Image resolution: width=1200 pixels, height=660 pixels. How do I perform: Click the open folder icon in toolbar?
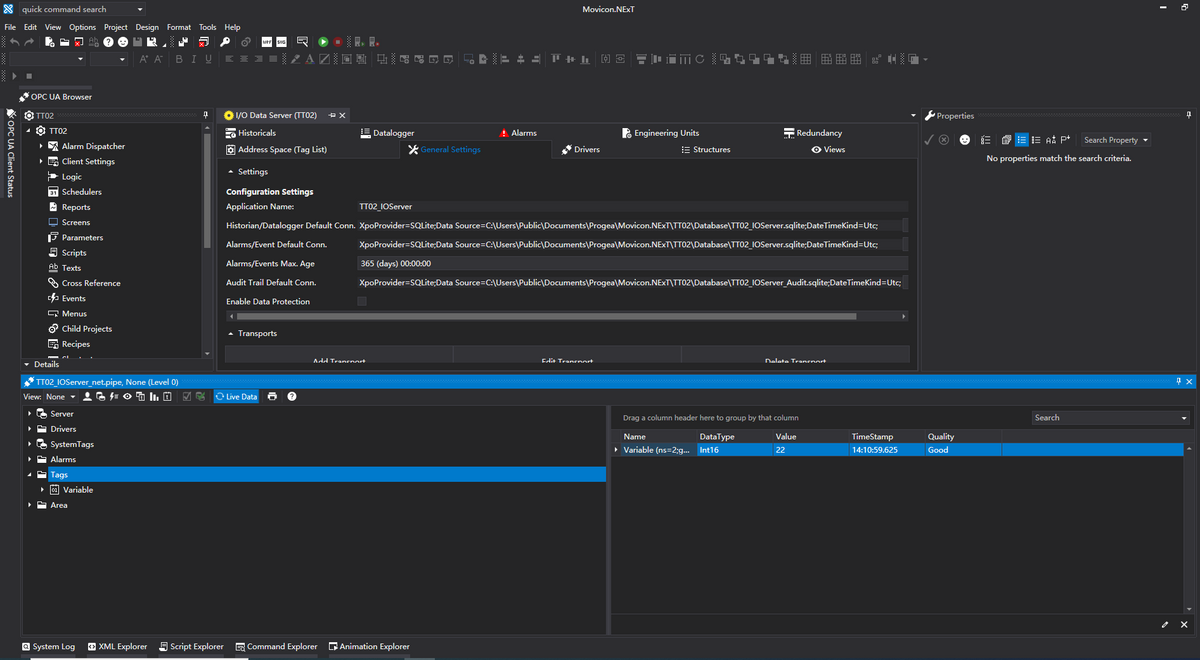(x=63, y=42)
